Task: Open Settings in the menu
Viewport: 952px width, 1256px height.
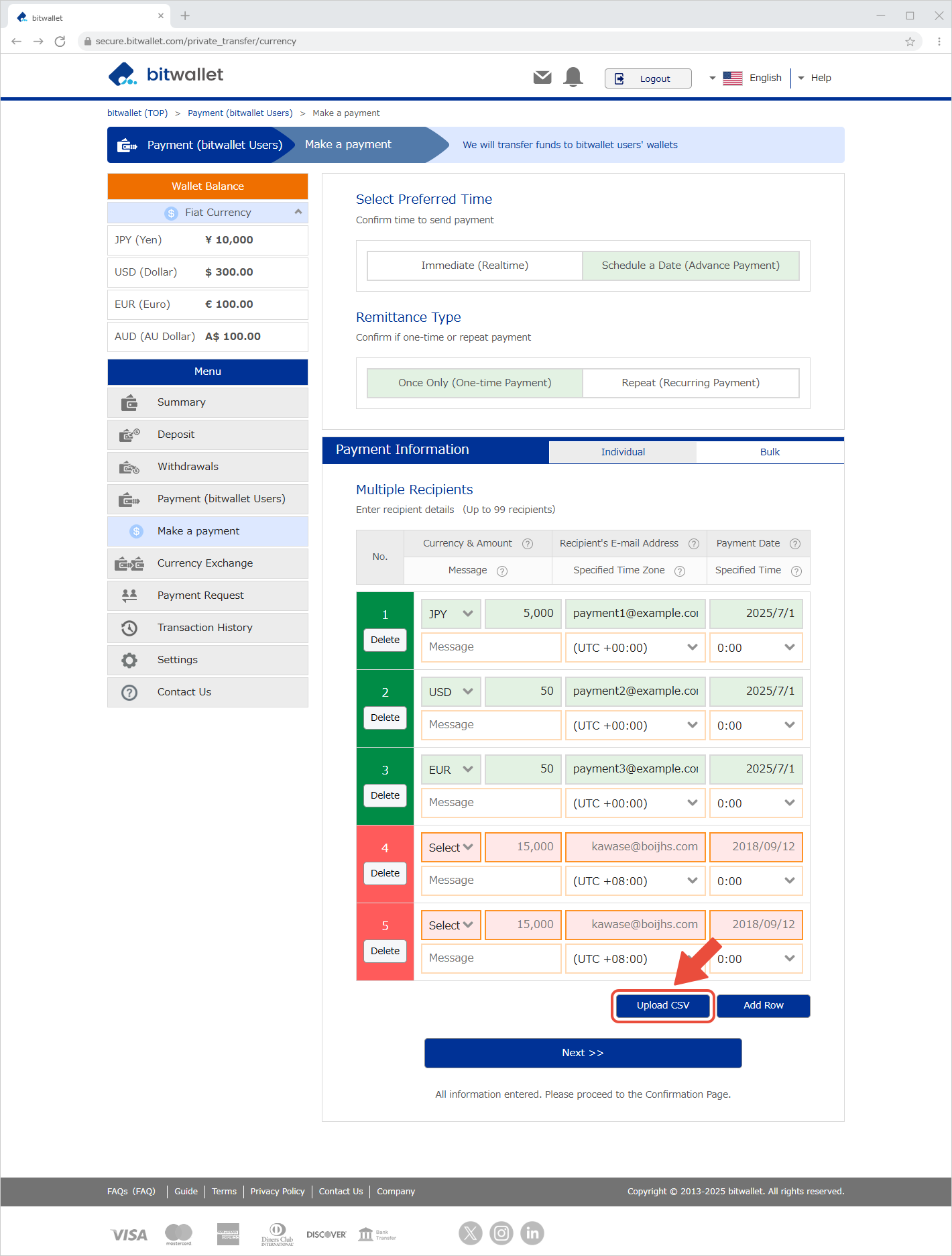Action: [x=208, y=660]
